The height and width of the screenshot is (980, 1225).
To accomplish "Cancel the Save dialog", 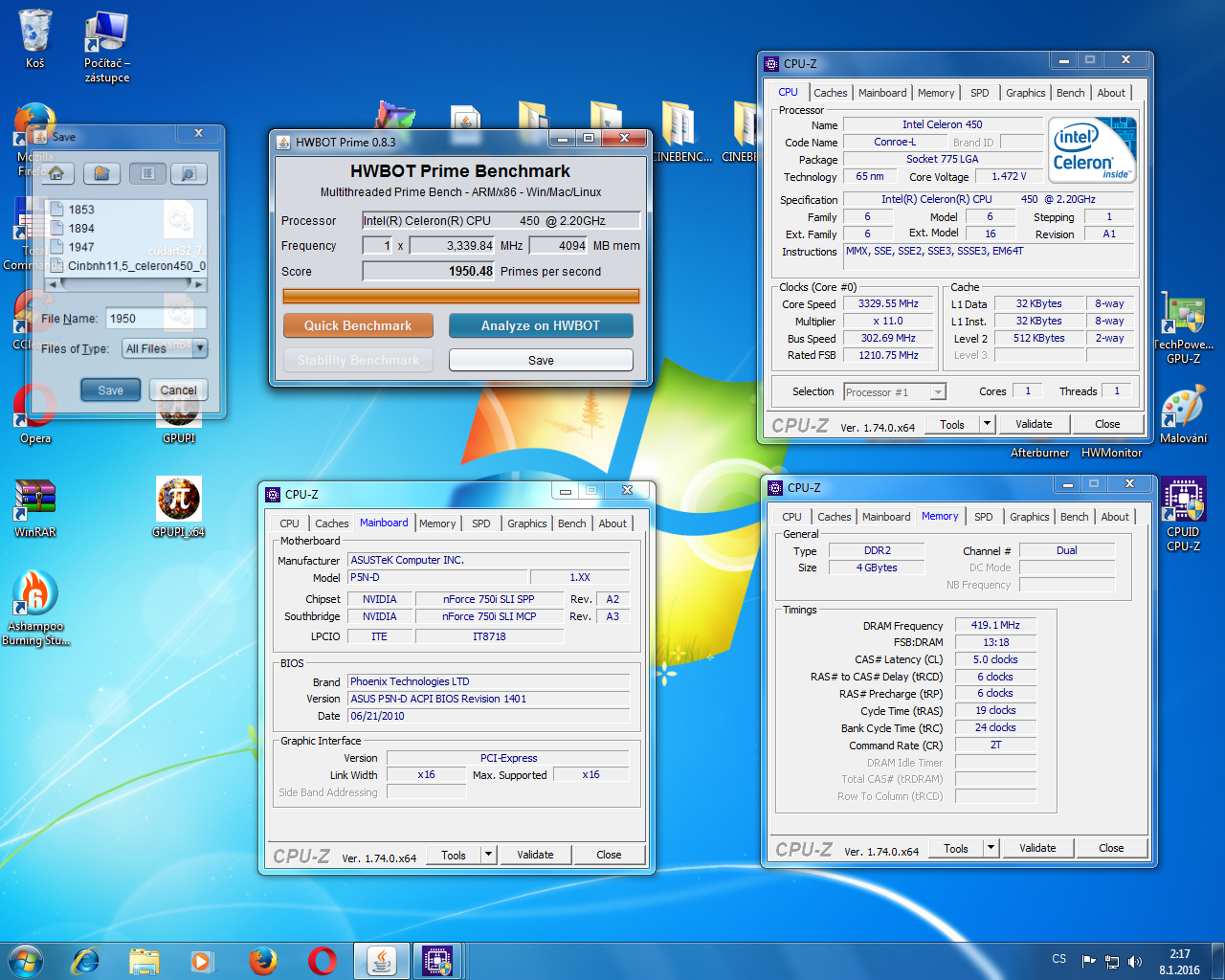I will click(x=178, y=390).
